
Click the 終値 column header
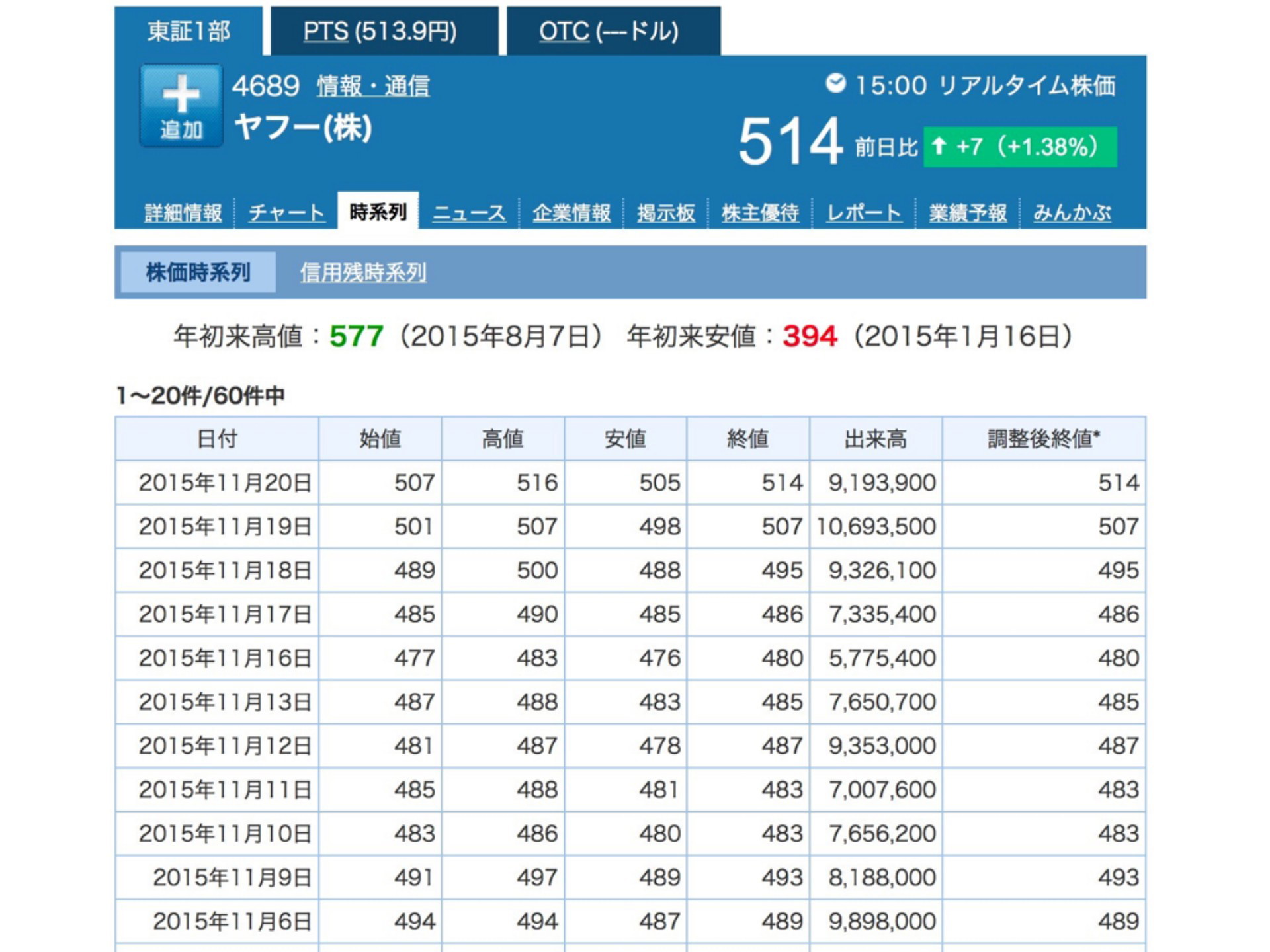[748, 439]
